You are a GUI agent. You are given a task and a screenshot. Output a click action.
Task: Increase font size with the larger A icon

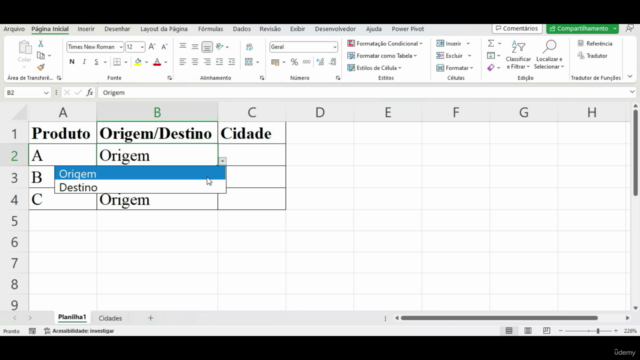tap(152, 47)
